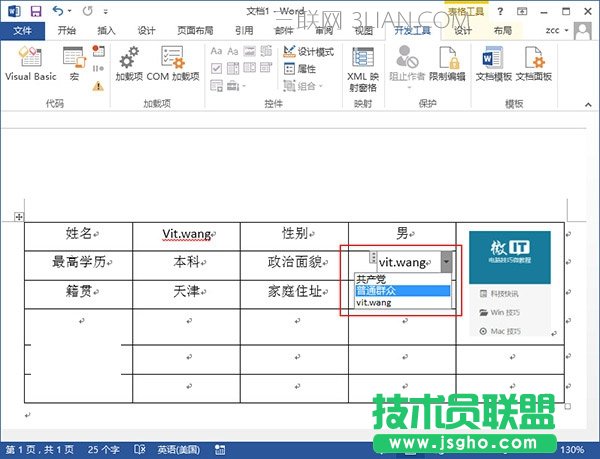Open the 文件 file tab

(x=23, y=31)
